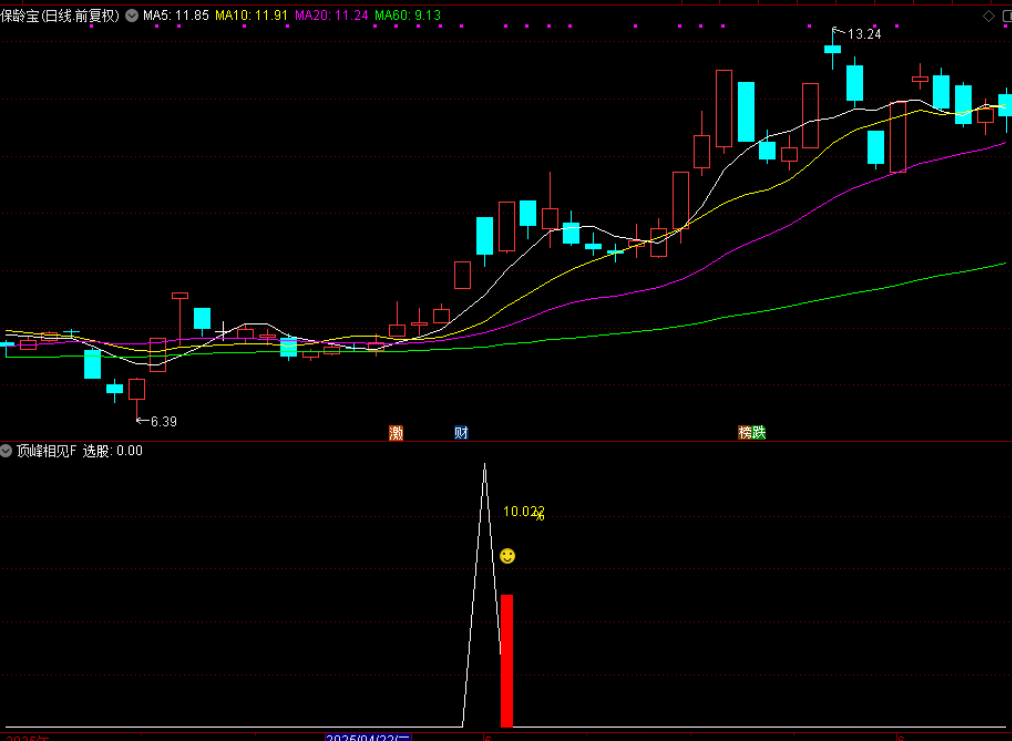
Task: Click the 财 financial report marker
Action: click(x=461, y=433)
